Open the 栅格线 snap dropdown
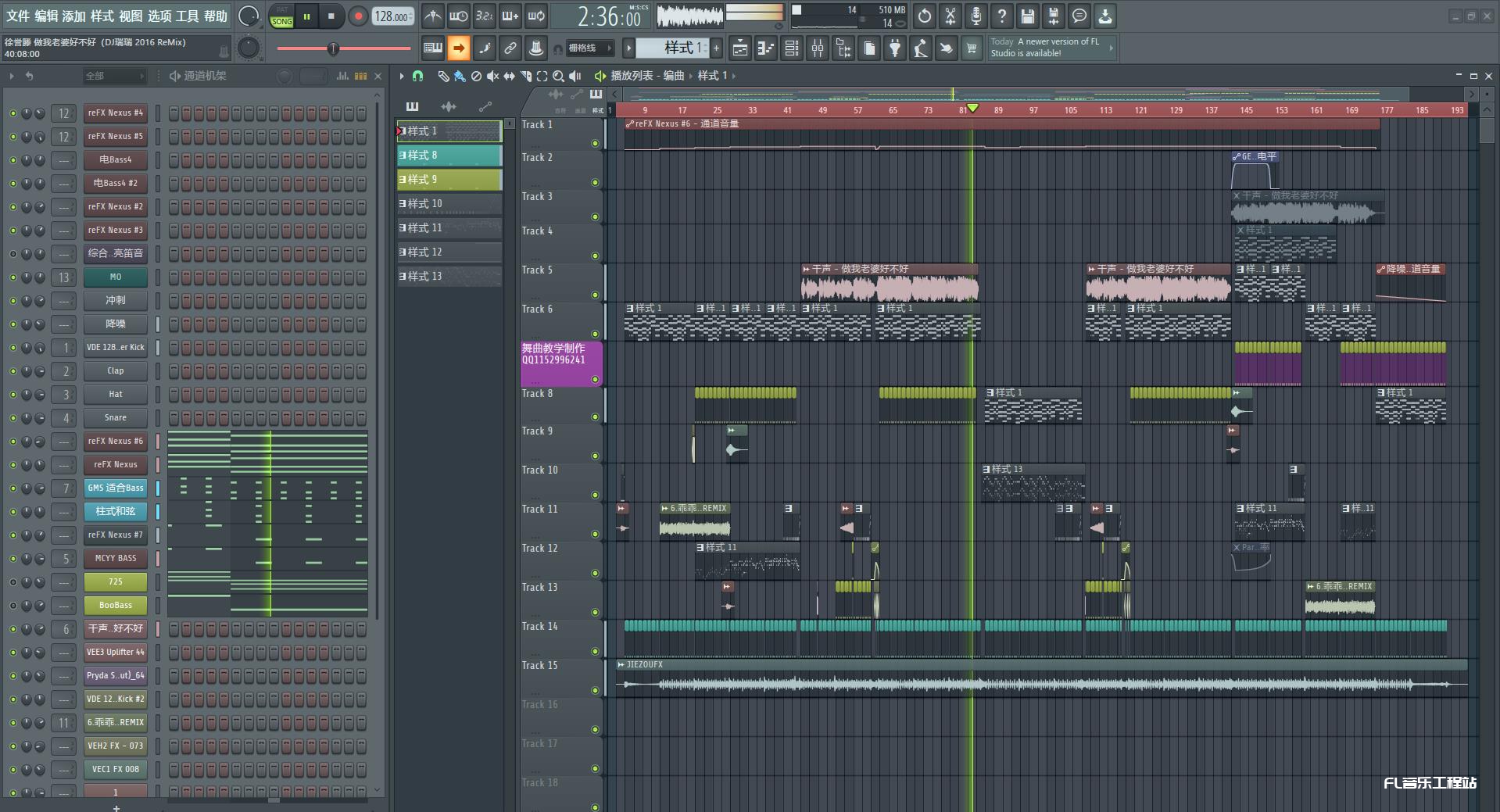The width and height of the screenshot is (1500, 812). click(x=591, y=48)
